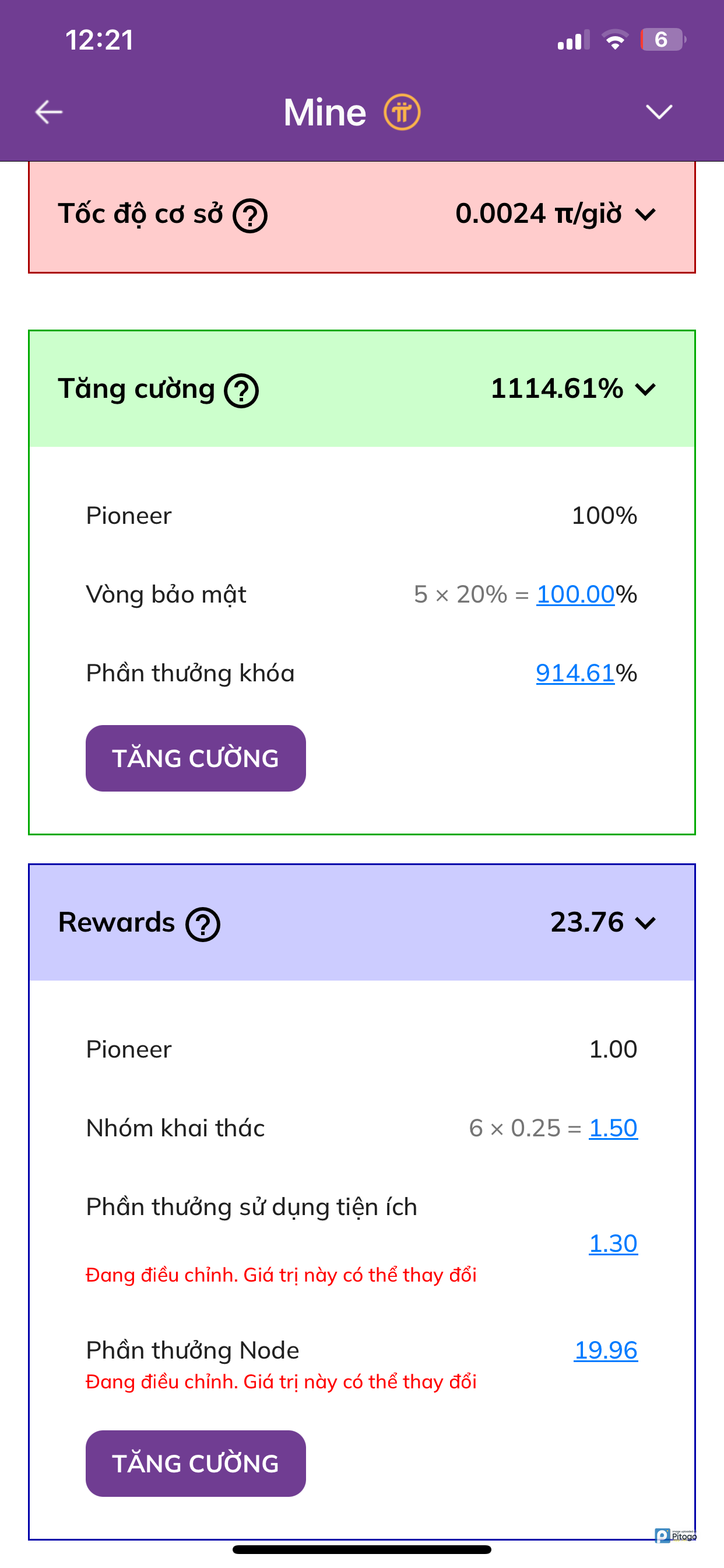The image size is (724, 1568).
Task: Expand the header dropdown chevron
Action: click(x=659, y=112)
